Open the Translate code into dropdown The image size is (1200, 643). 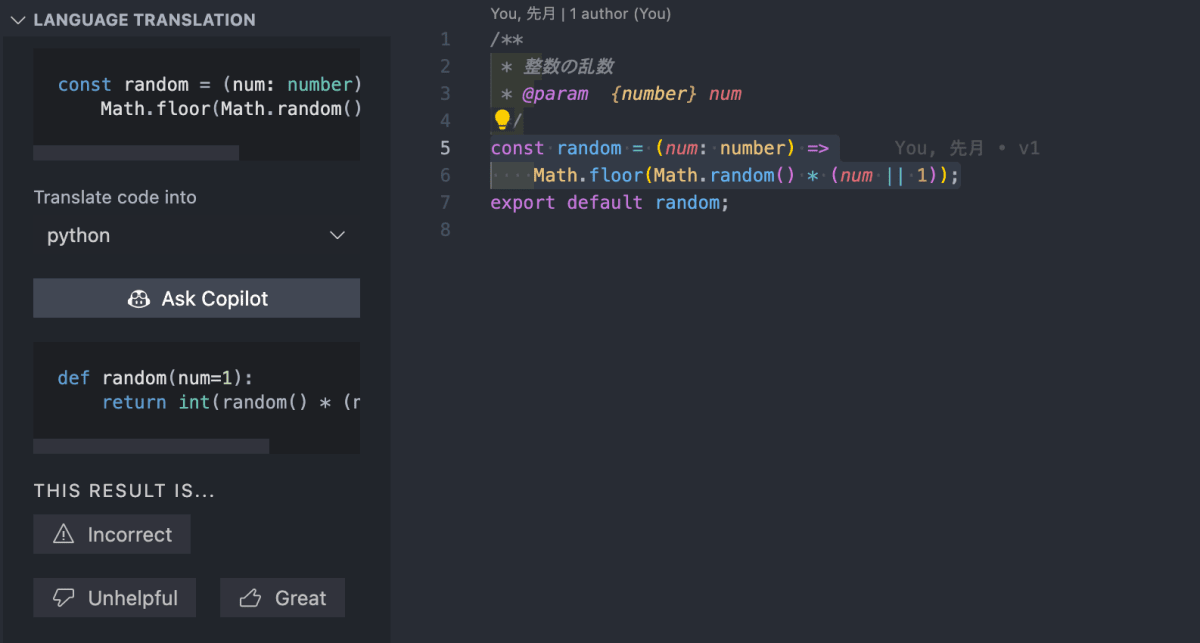pyautogui.click(x=196, y=236)
